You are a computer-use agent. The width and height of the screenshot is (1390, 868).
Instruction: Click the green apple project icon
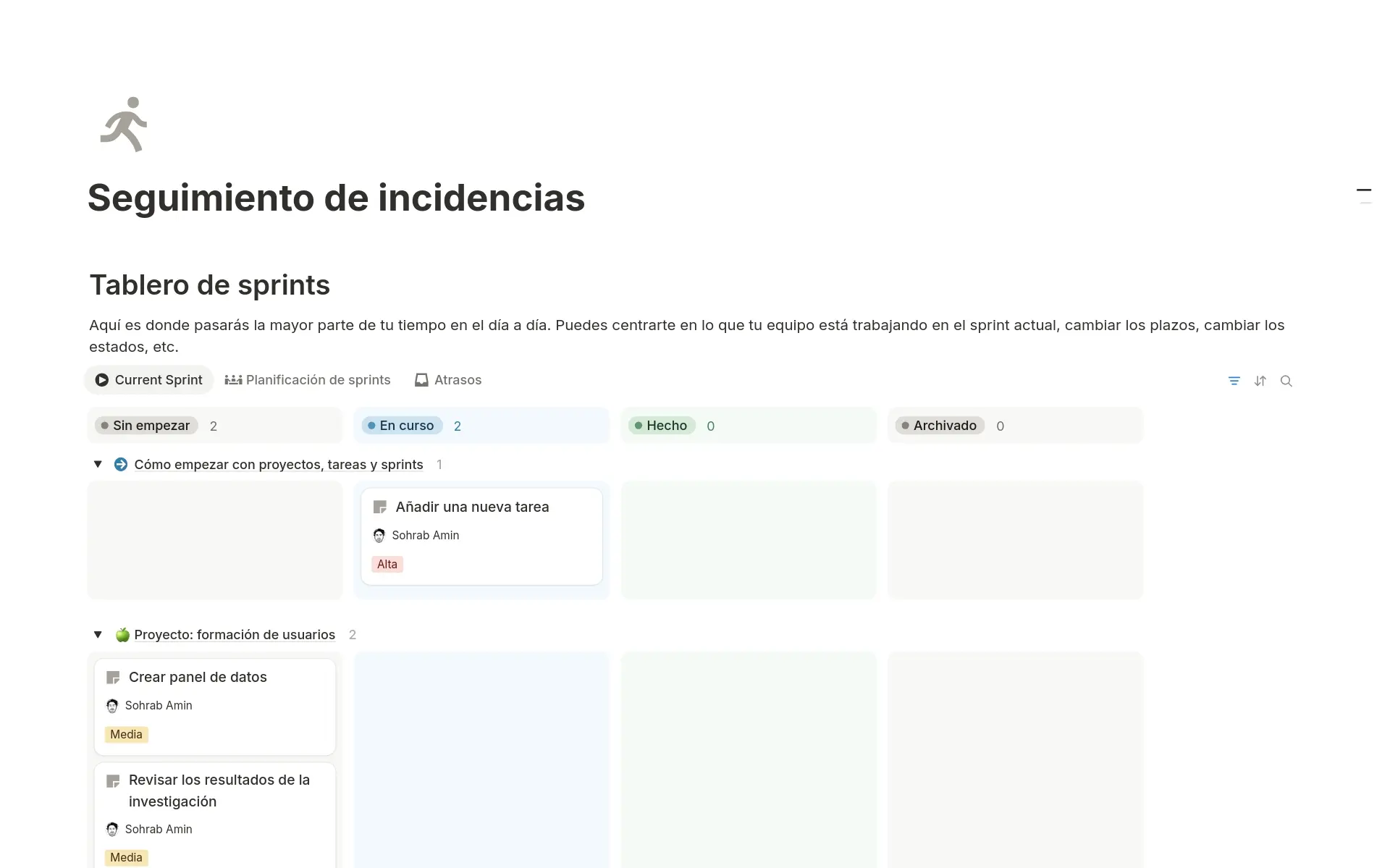click(122, 634)
